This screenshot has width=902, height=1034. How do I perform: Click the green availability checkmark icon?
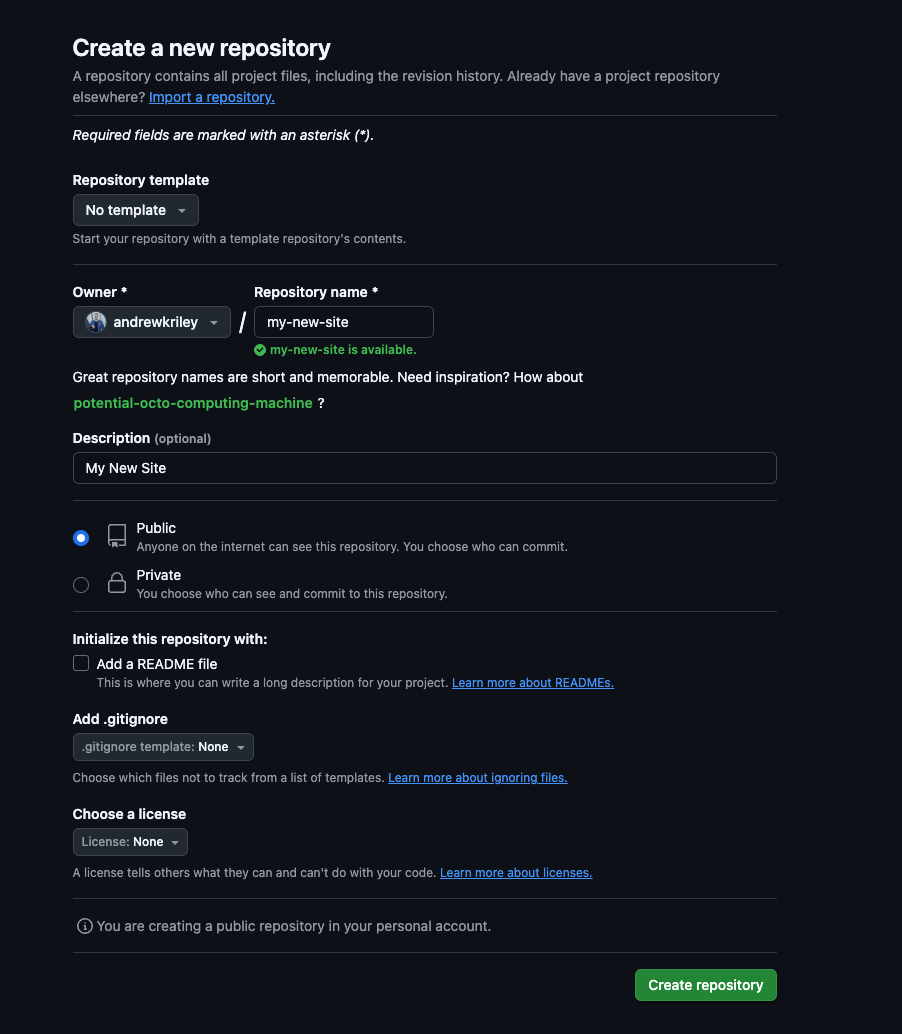point(260,350)
